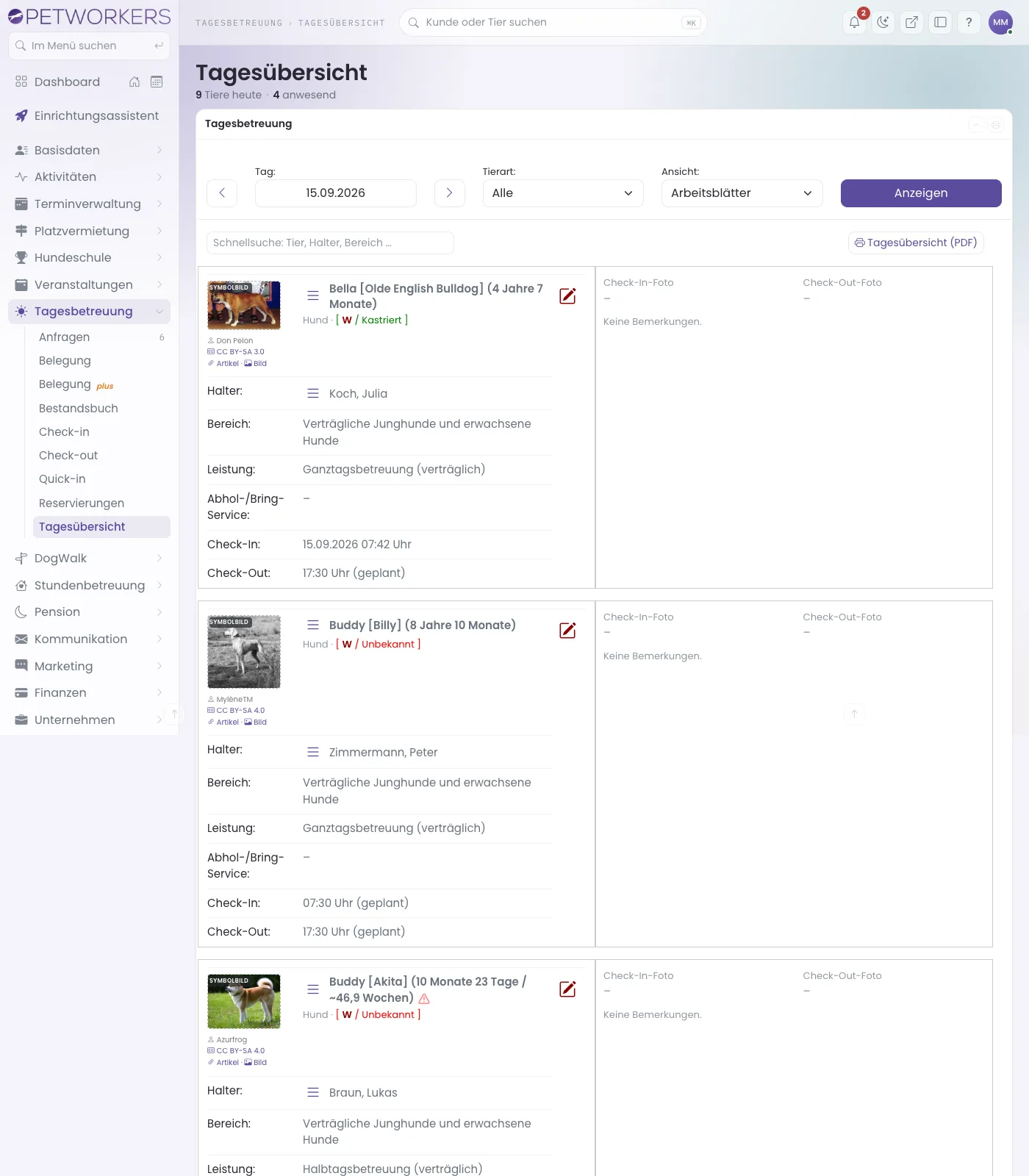Open the Tierart dropdown showing Alle
Image resolution: width=1029 pixels, height=1176 pixels.
(x=563, y=193)
